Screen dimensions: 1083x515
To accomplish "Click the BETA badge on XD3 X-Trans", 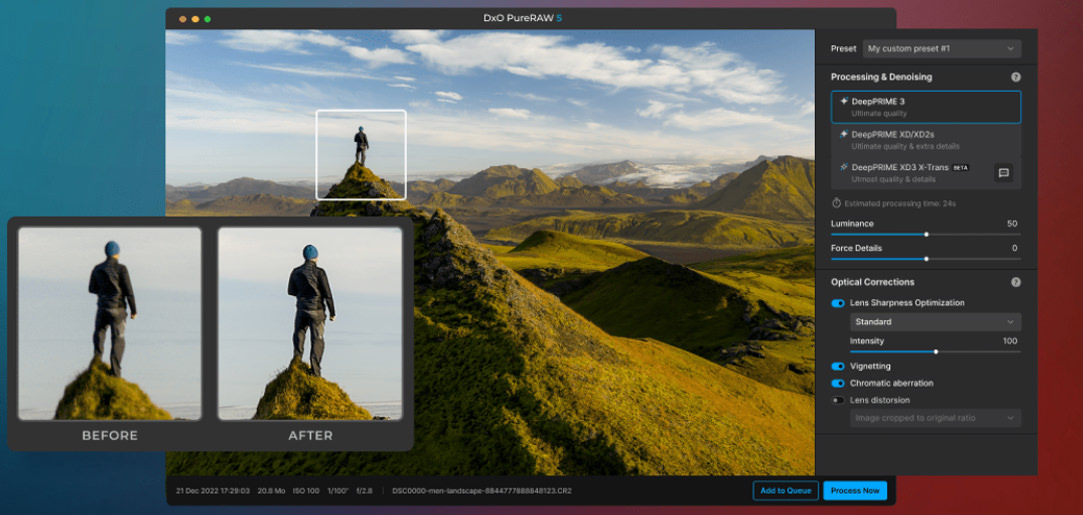I will point(960,168).
